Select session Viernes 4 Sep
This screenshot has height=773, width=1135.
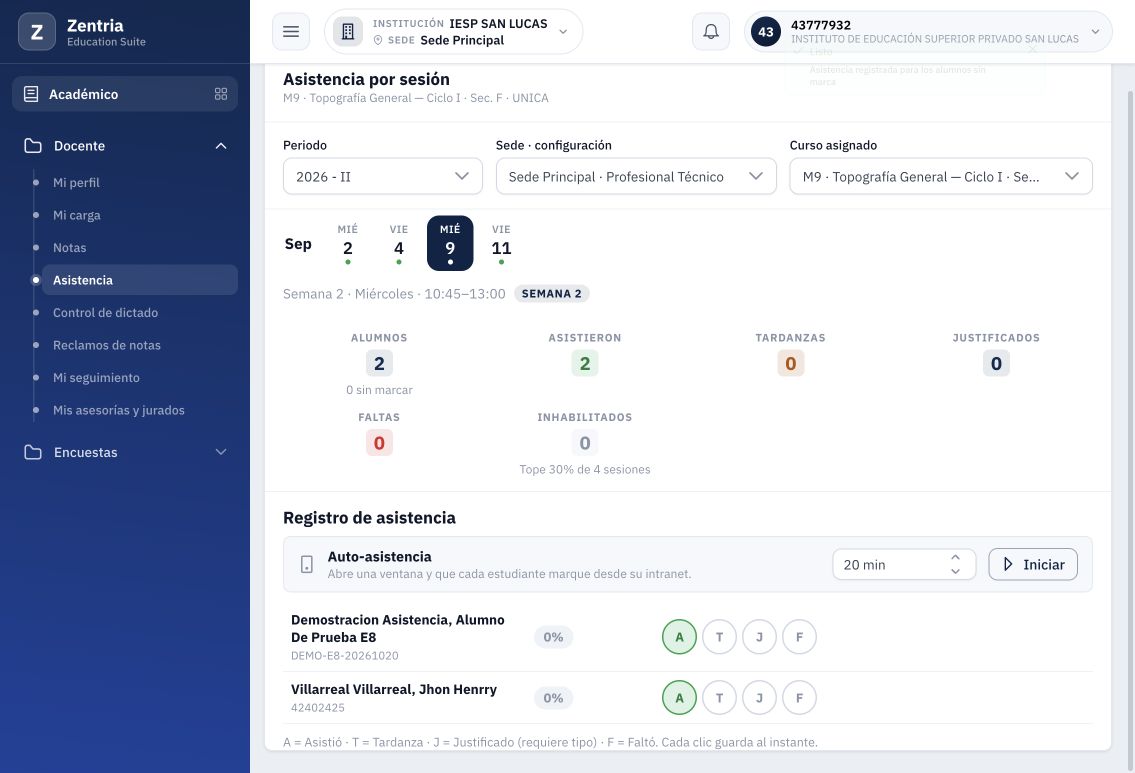pyautogui.click(x=399, y=243)
